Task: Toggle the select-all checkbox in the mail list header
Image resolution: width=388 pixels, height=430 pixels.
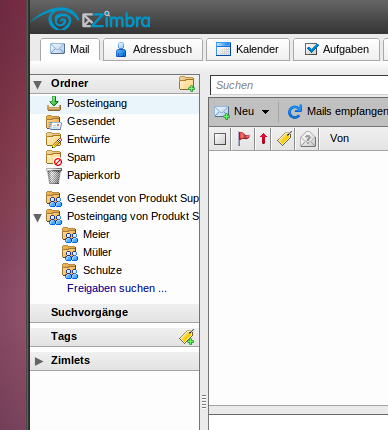Action: click(x=220, y=139)
